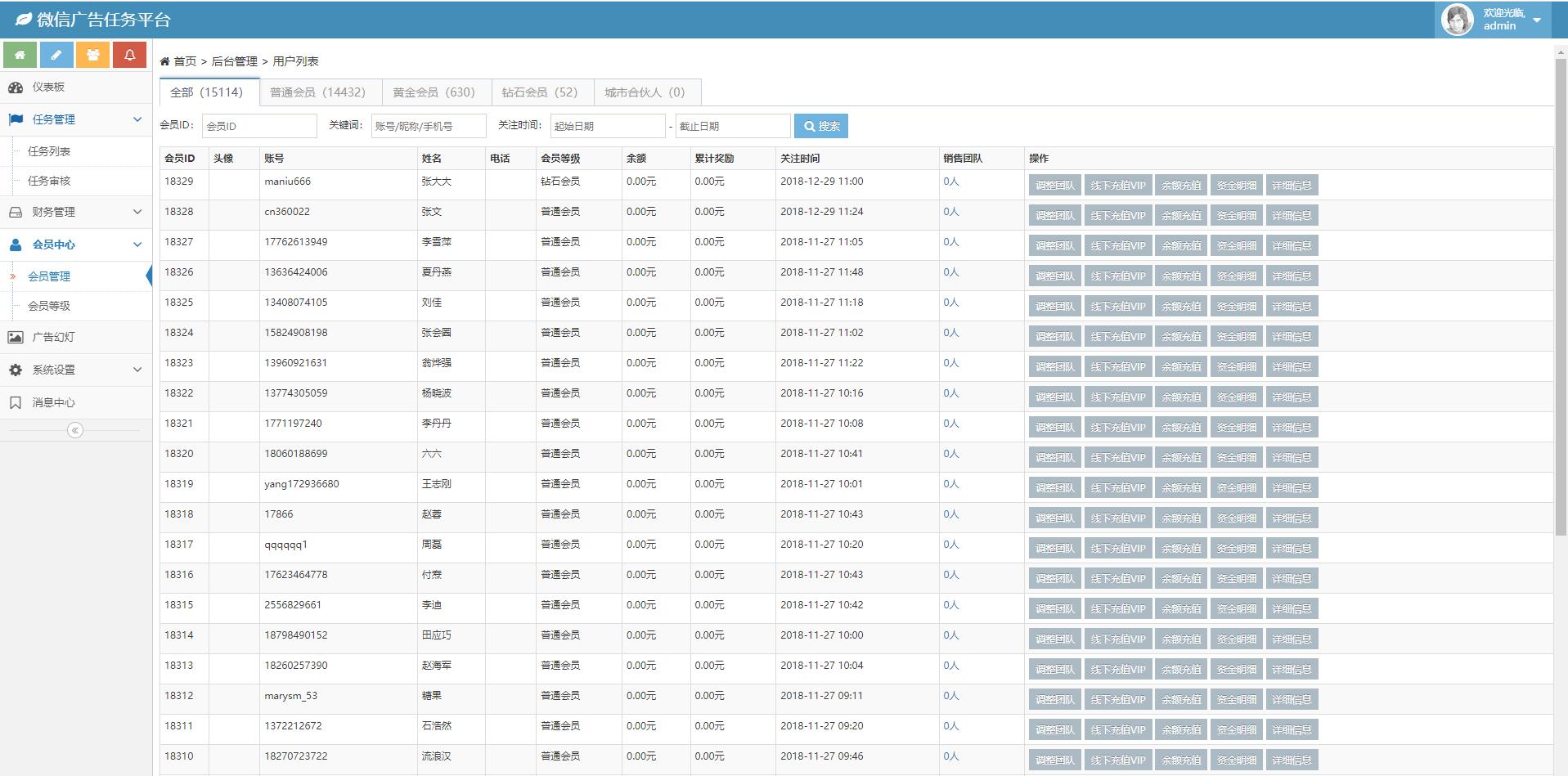1568x776 pixels.
Task: Click the green home shortcut icon
Action: pyautogui.click(x=20, y=55)
